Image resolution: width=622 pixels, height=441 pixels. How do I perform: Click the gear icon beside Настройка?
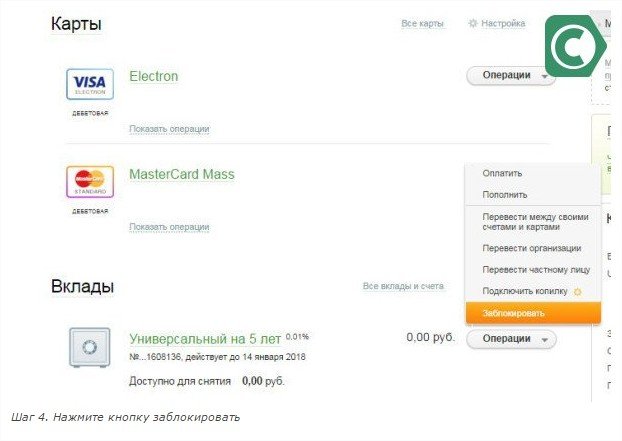(473, 23)
